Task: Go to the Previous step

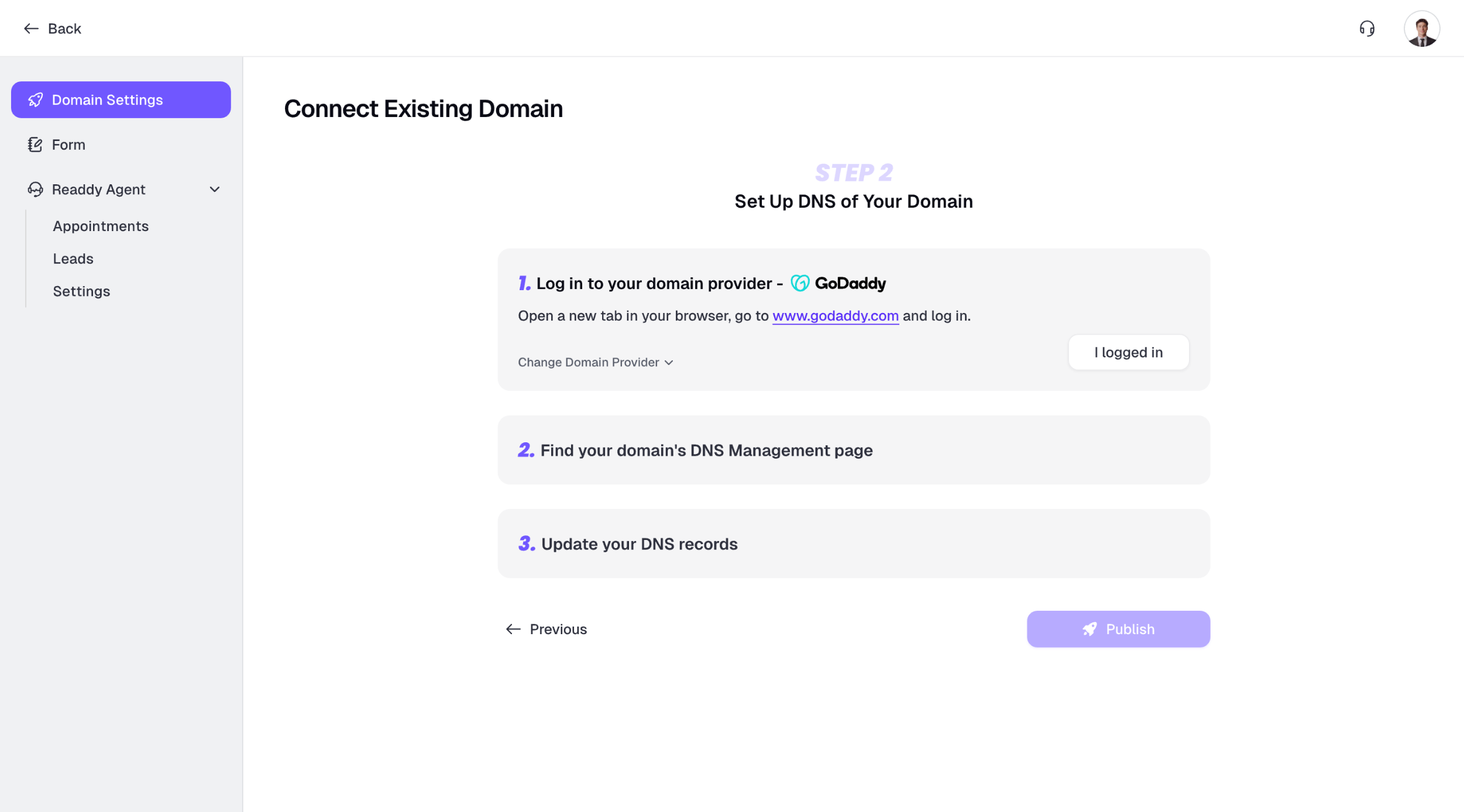Action: tap(546, 629)
